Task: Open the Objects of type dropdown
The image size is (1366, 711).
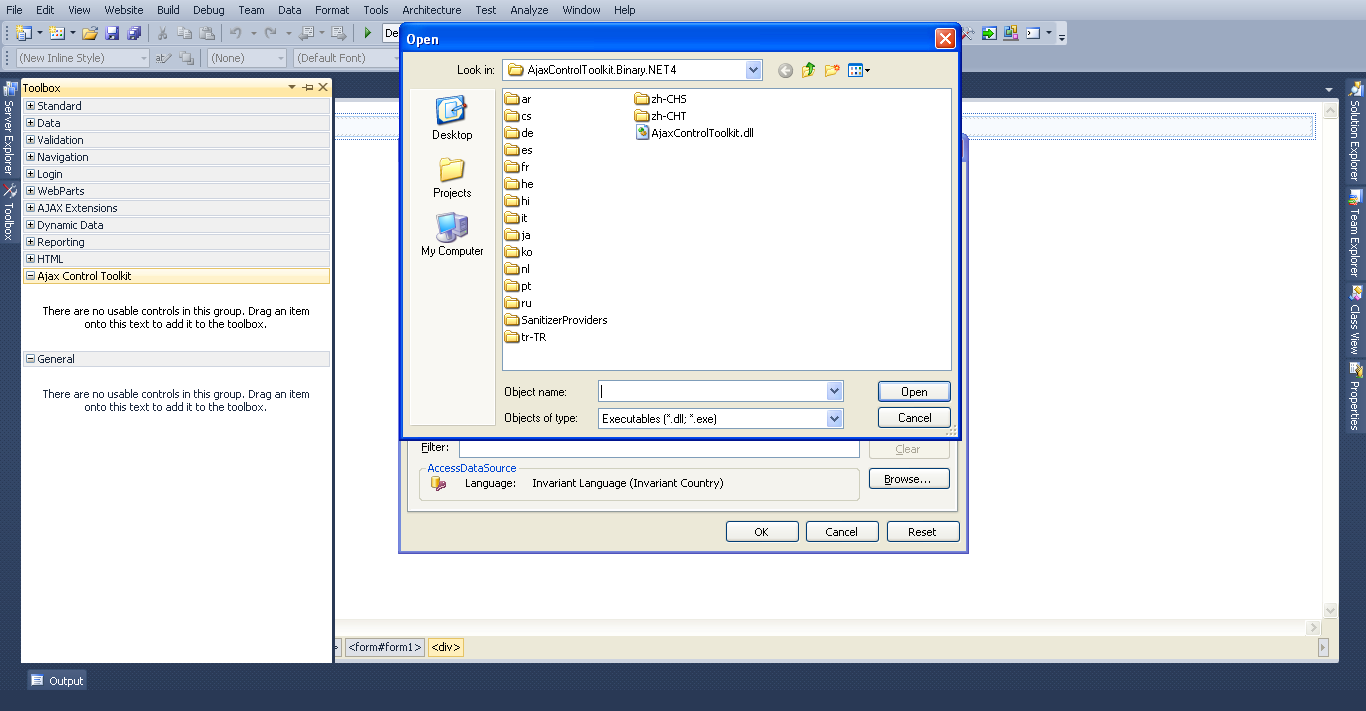Action: click(x=835, y=418)
